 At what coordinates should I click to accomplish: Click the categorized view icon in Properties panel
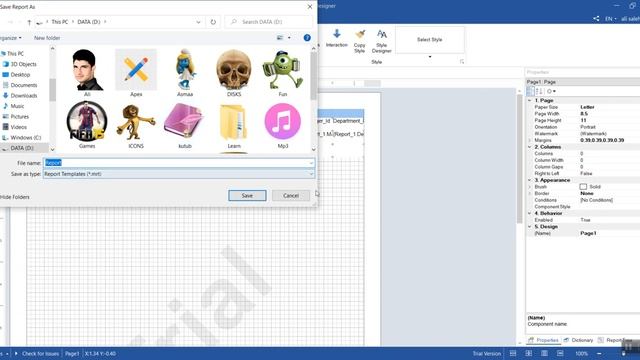pos(530,91)
